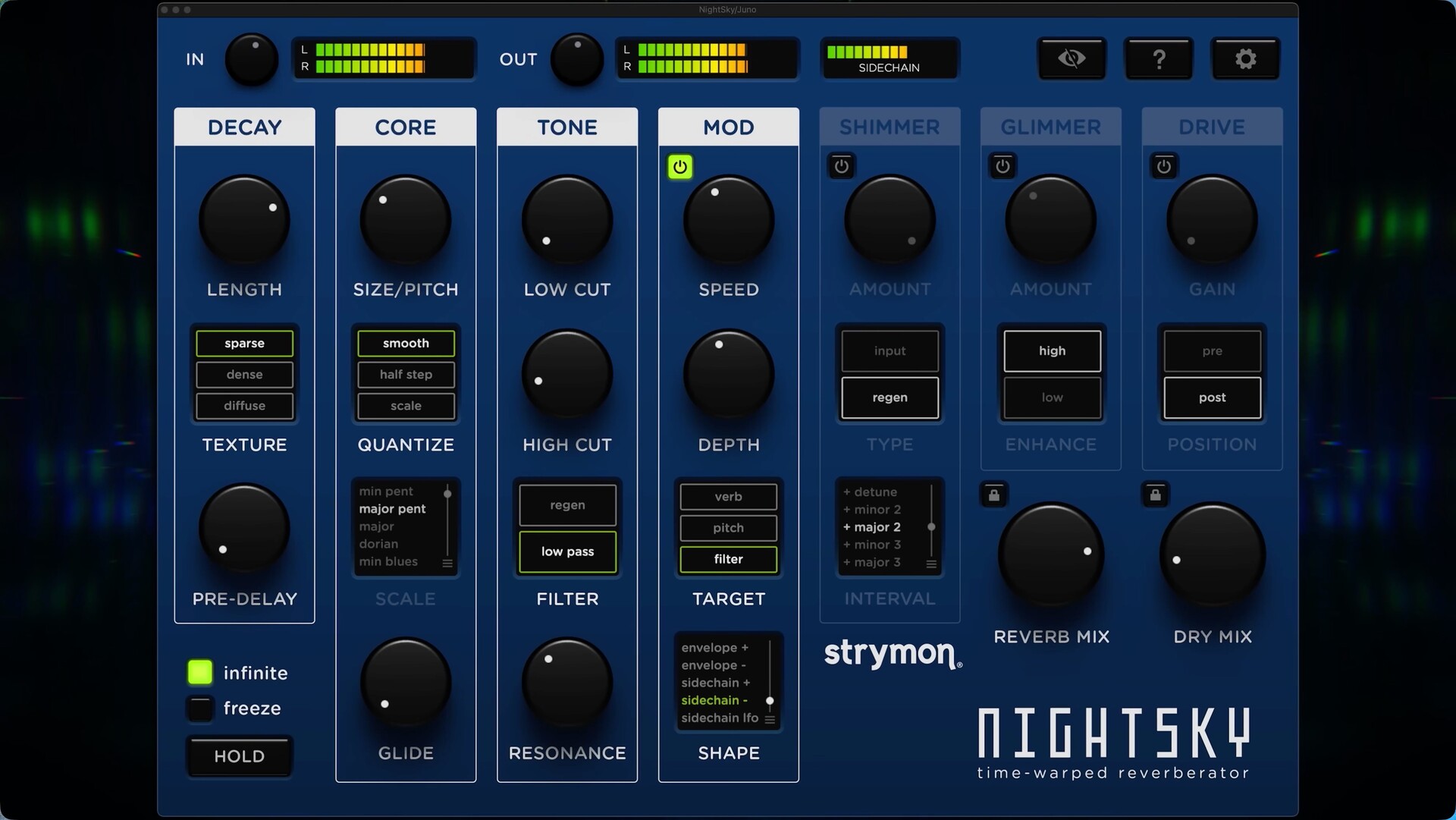Disable the MOD section power toggle
This screenshot has height=820, width=1456.
click(680, 166)
